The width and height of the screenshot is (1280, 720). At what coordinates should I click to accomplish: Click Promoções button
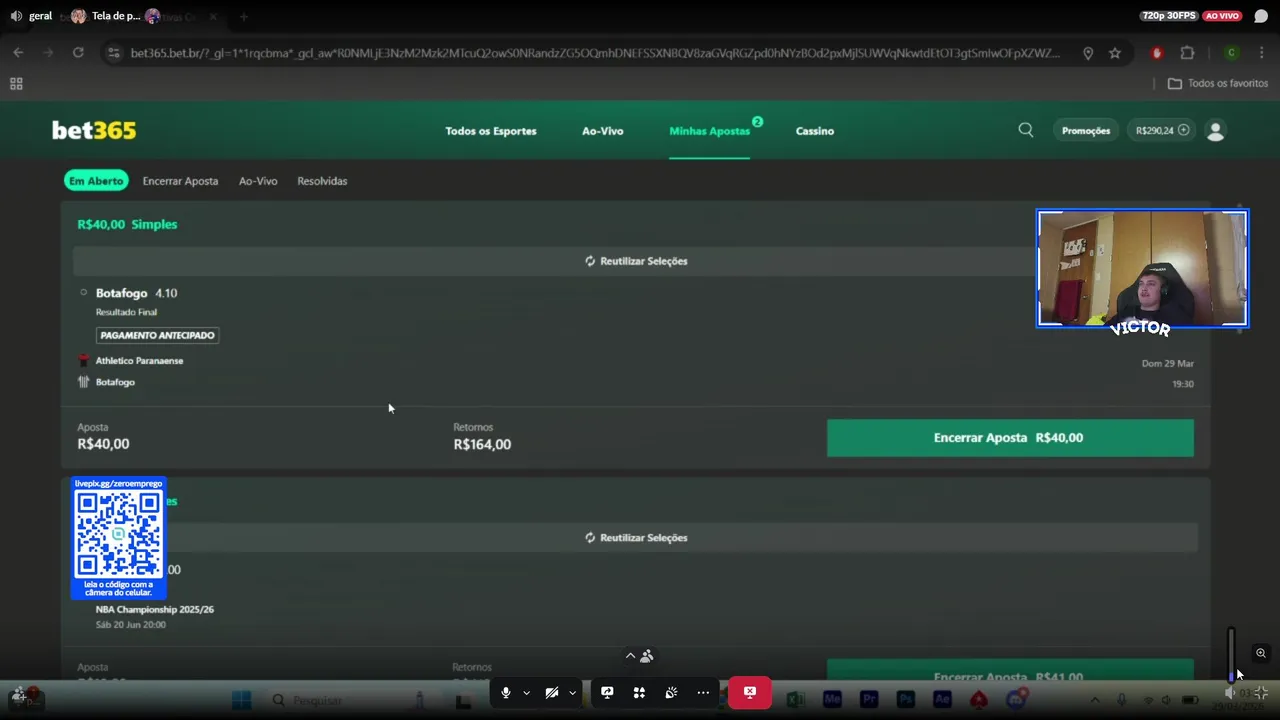click(1086, 130)
